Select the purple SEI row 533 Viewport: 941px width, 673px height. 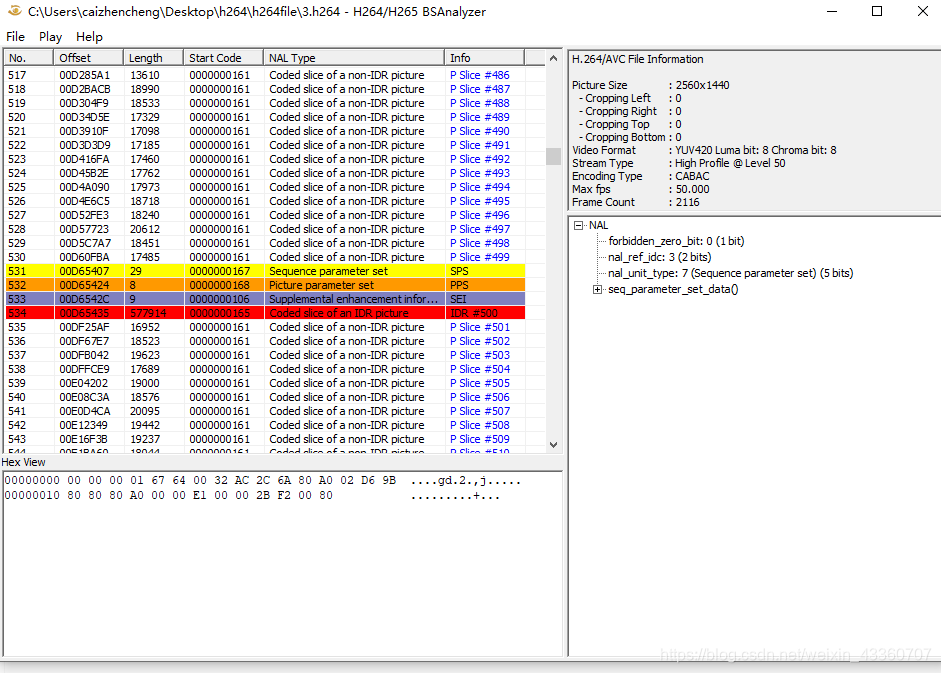(x=265, y=299)
